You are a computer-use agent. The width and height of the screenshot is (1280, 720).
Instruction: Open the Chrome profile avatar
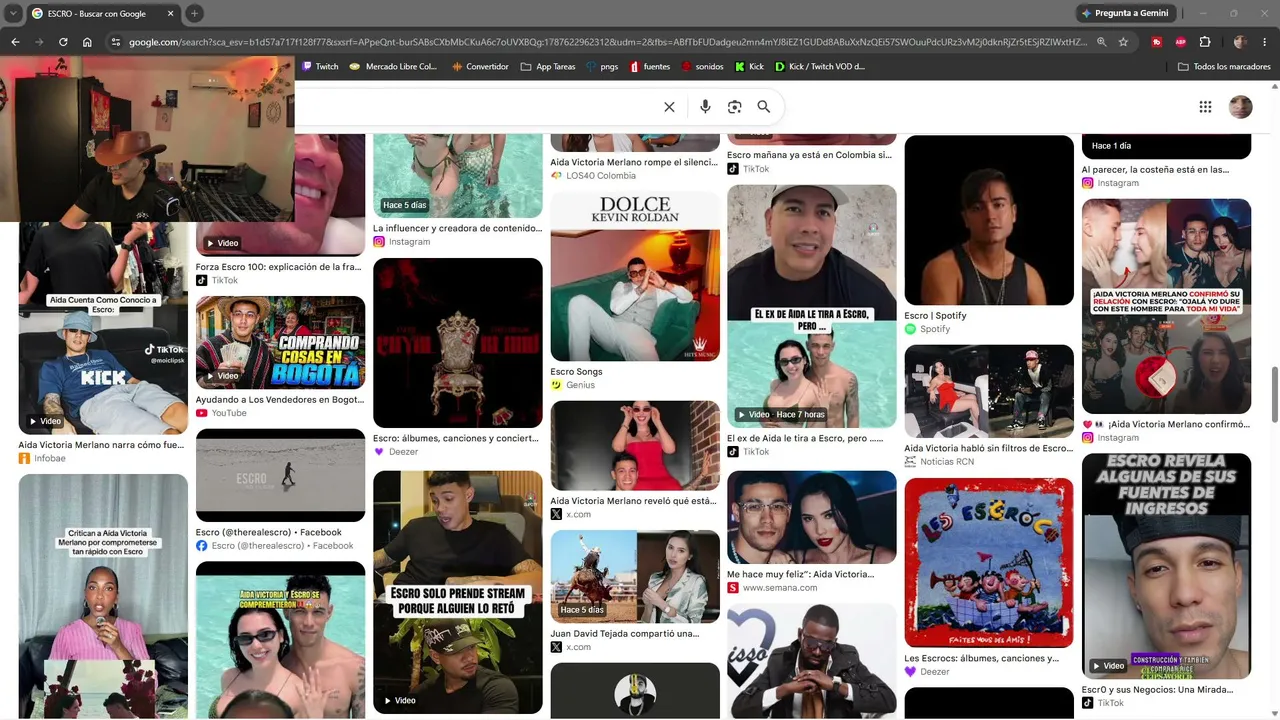point(1240,42)
